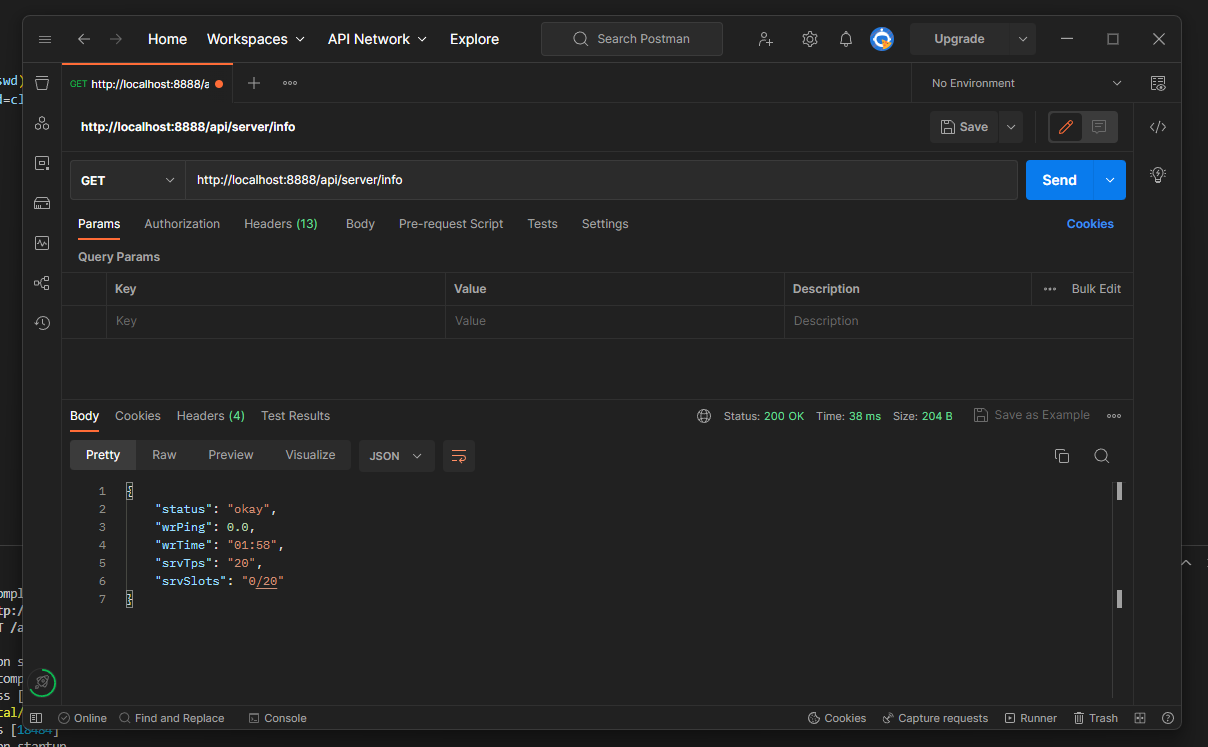
Task: Open Monitors in the sidebar
Action: 42,243
